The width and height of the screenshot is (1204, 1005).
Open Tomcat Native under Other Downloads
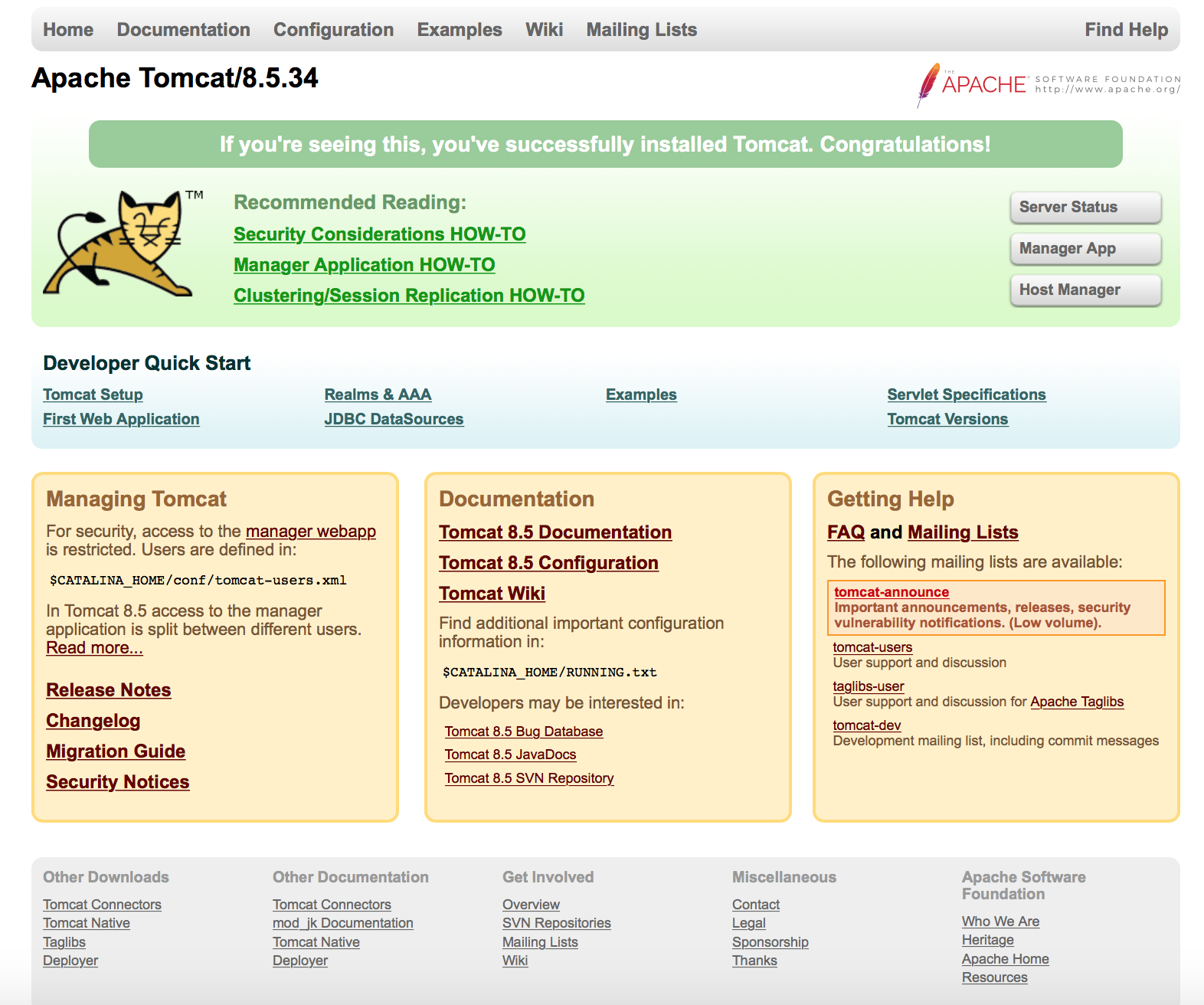point(87,923)
